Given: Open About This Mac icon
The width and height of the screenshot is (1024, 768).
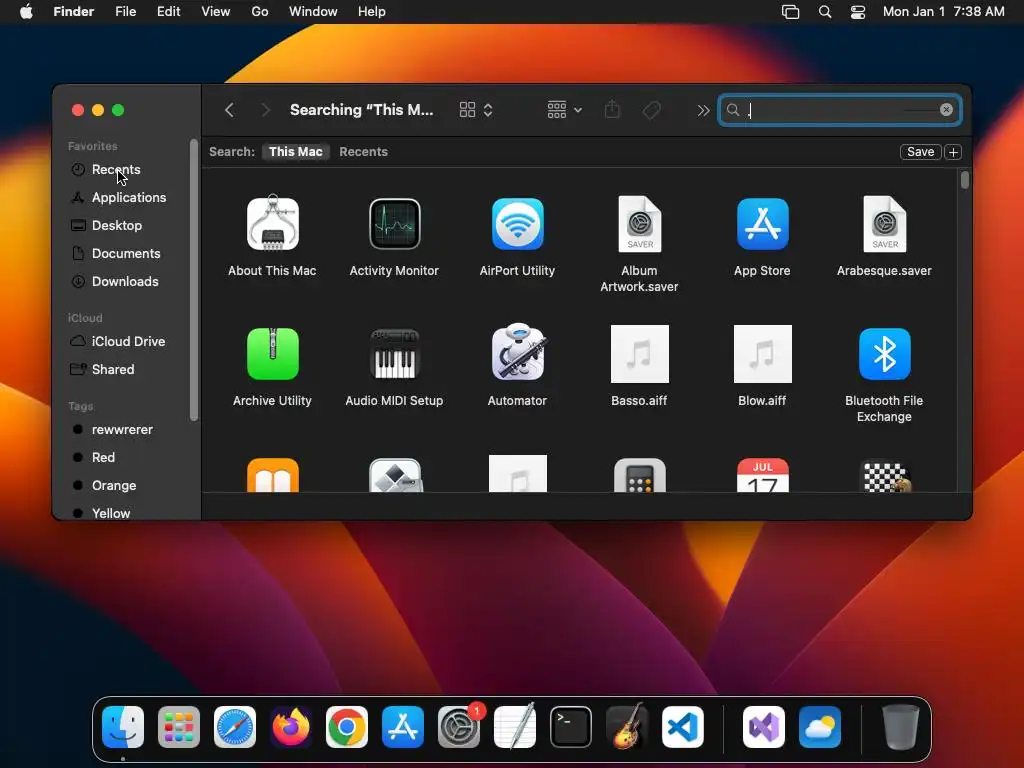Looking at the screenshot, I should (x=272, y=224).
